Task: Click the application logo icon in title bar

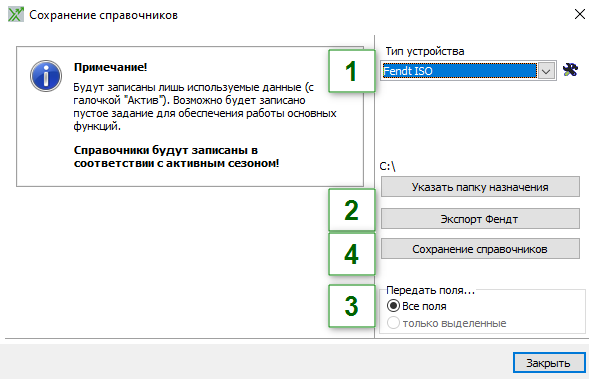Action: click(x=16, y=15)
